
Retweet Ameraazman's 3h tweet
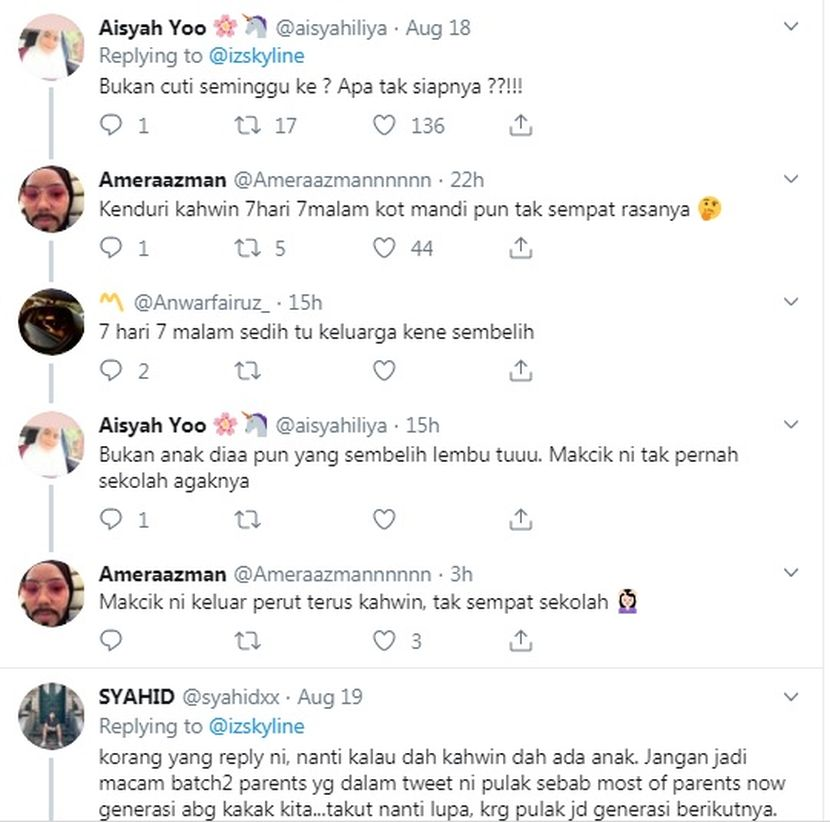(247, 640)
